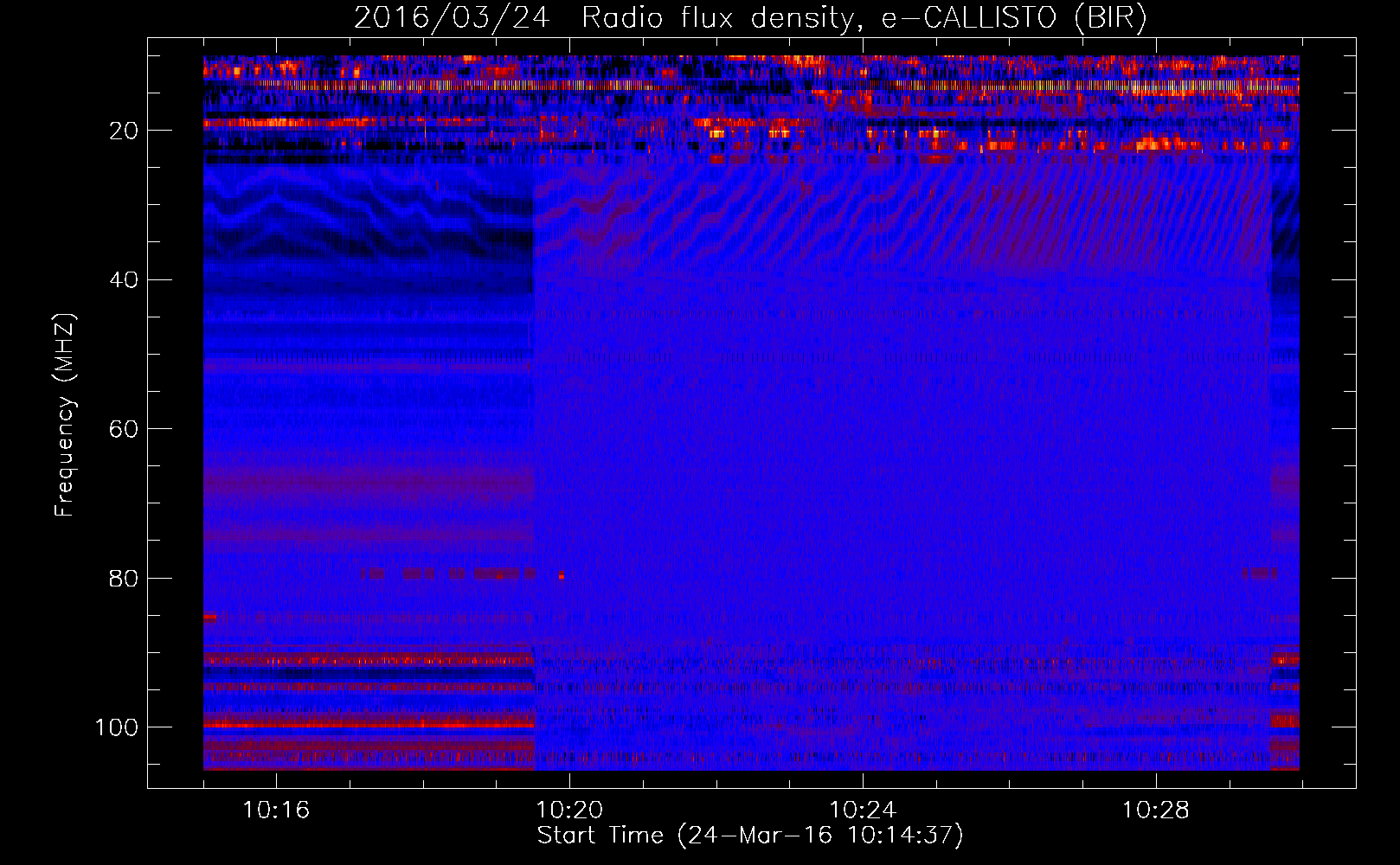The height and width of the screenshot is (865, 1400).
Task: Click the 'Start Time (24-Mar-16 10:14:37)' label
Action: click(x=750, y=836)
